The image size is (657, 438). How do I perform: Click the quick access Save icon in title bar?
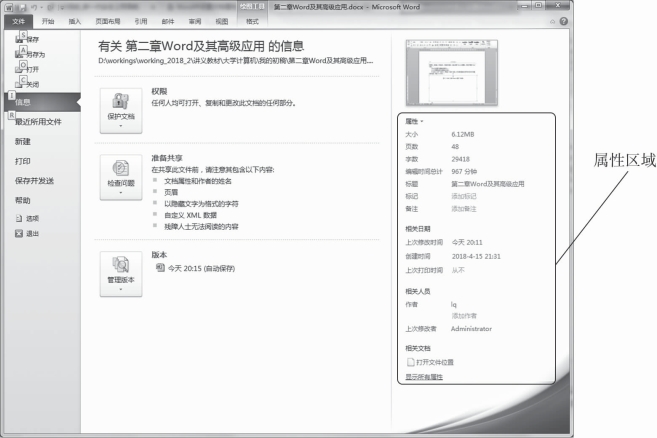(22, 7)
